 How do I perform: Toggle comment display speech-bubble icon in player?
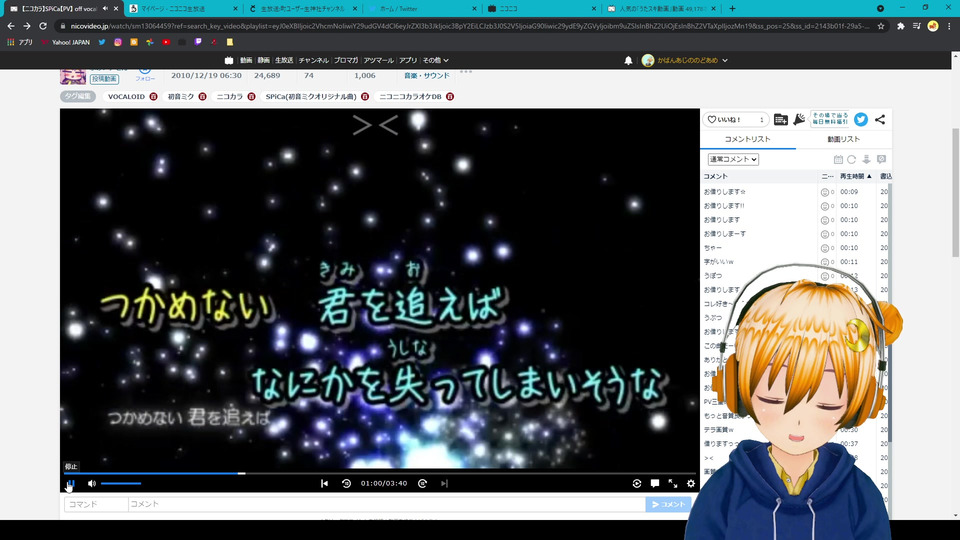[655, 484]
